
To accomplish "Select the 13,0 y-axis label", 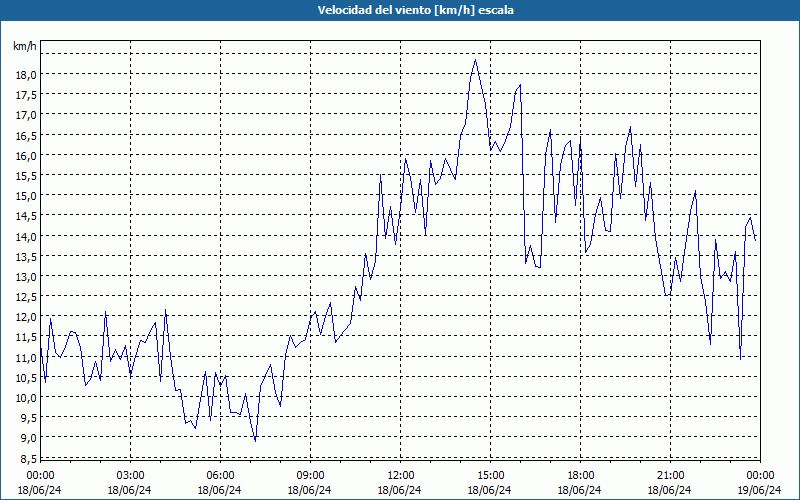I will coord(26,277).
